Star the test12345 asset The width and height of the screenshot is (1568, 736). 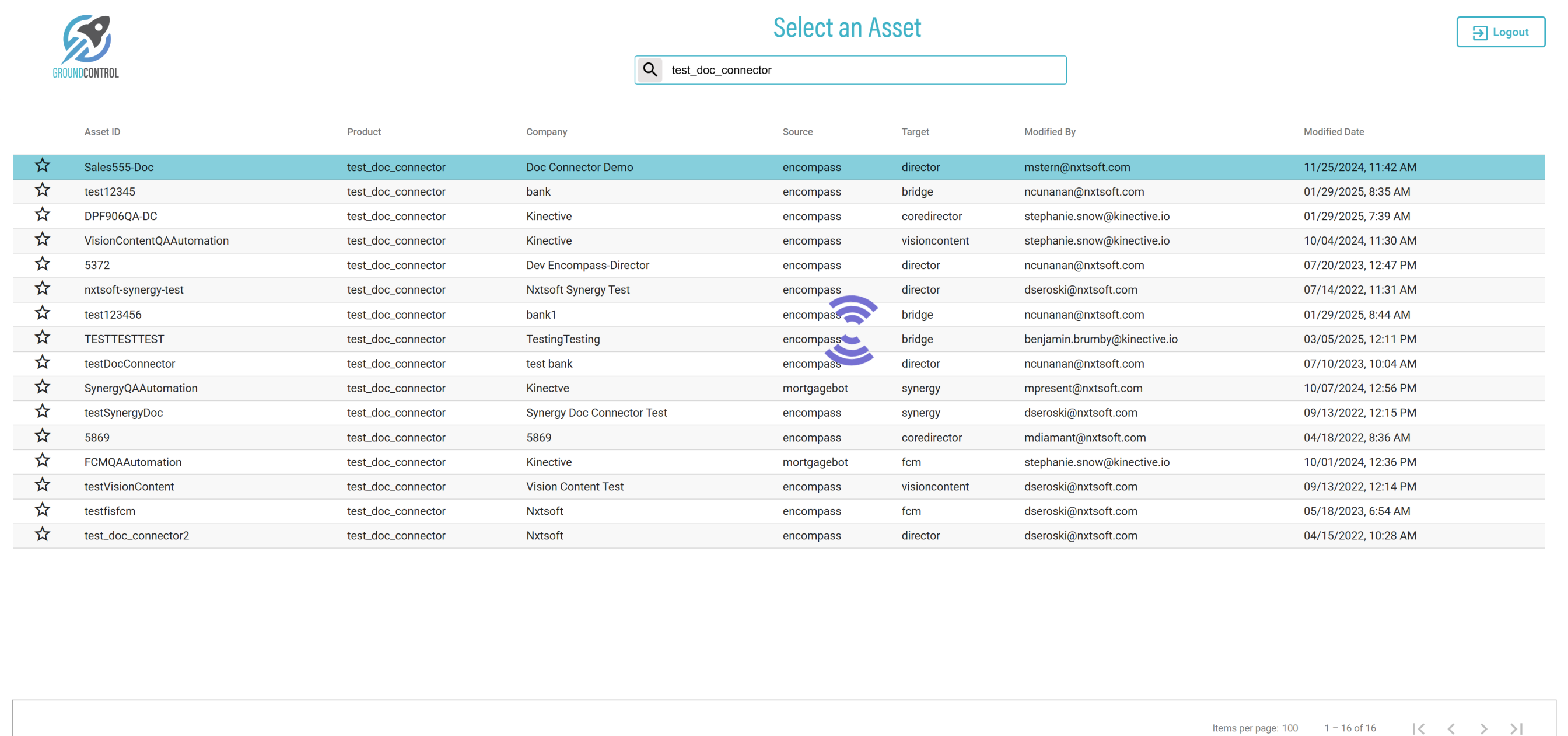click(42, 190)
